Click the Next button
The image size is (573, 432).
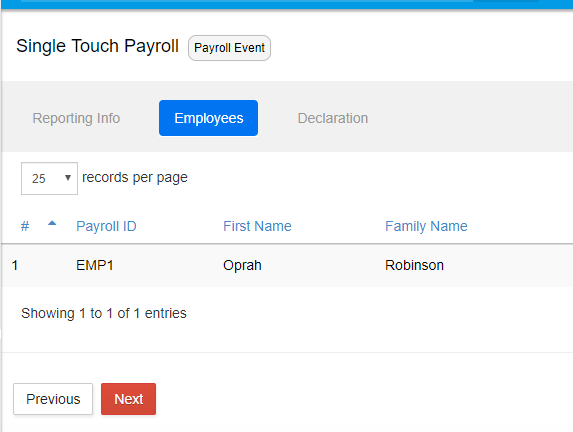pyautogui.click(x=128, y=399)
